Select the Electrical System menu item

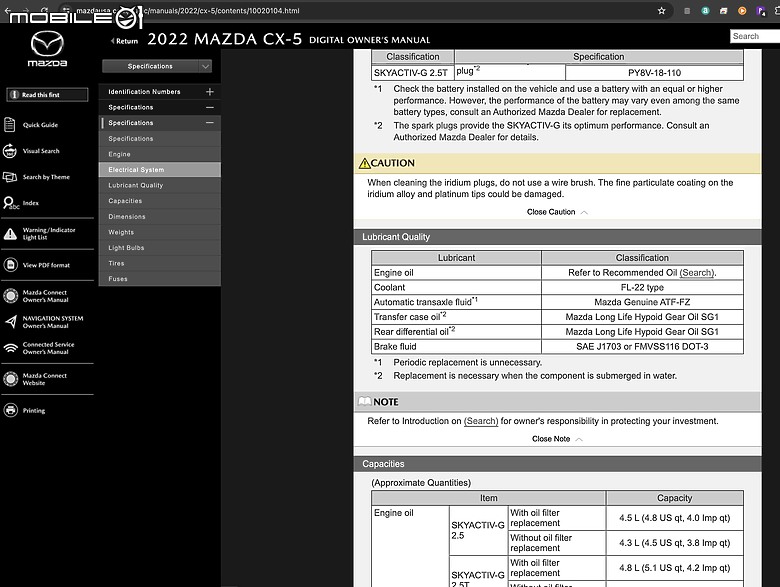[160, 170]
